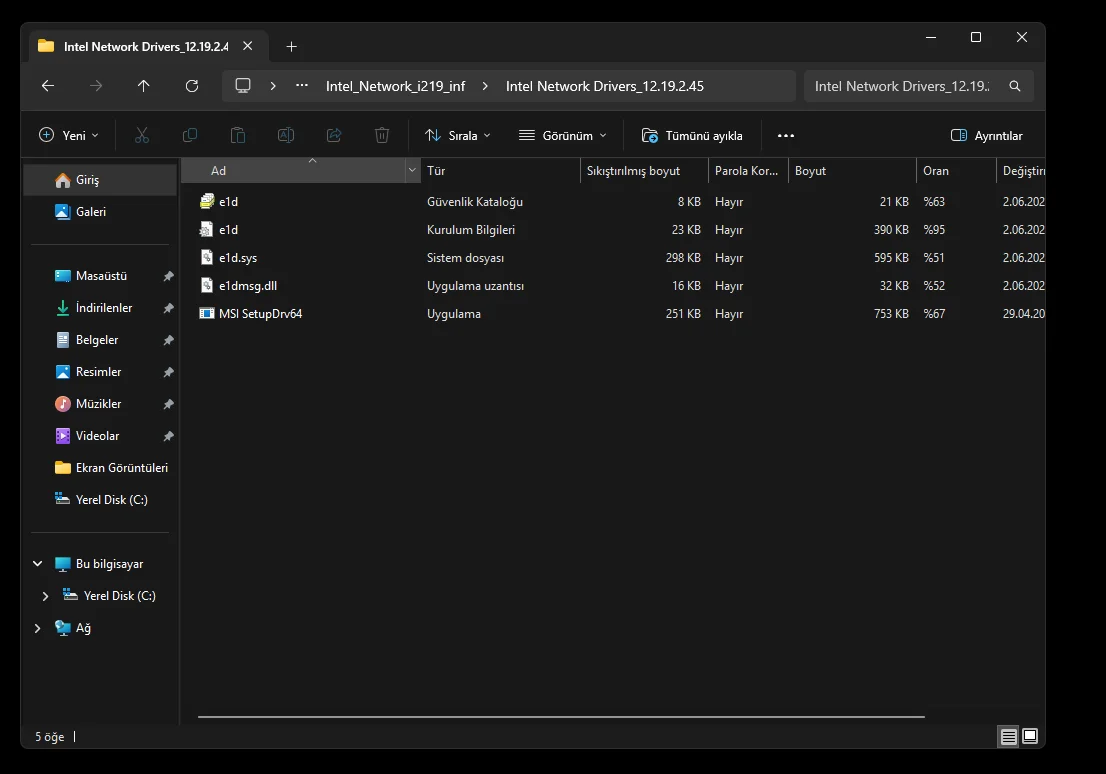The image size is (1106, 774).
Task: Open the three-dots more options menu
Action: click(785, 136)
